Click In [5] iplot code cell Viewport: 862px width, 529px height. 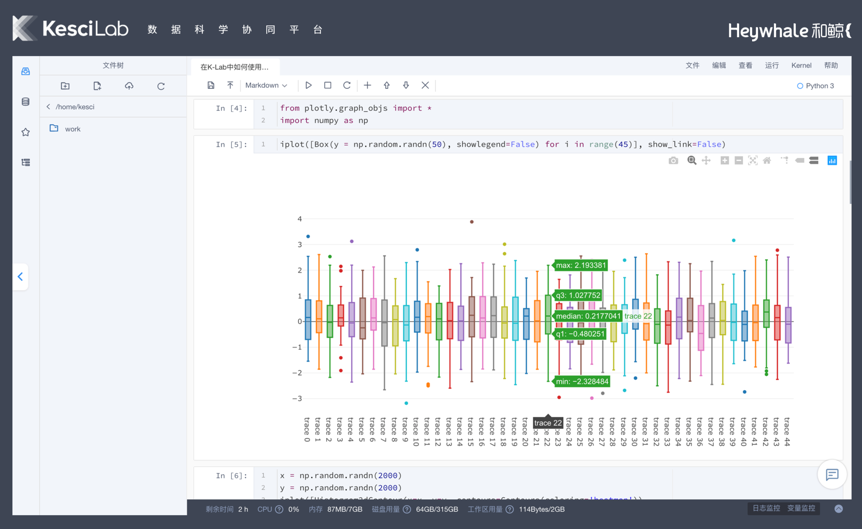[548, 145]
